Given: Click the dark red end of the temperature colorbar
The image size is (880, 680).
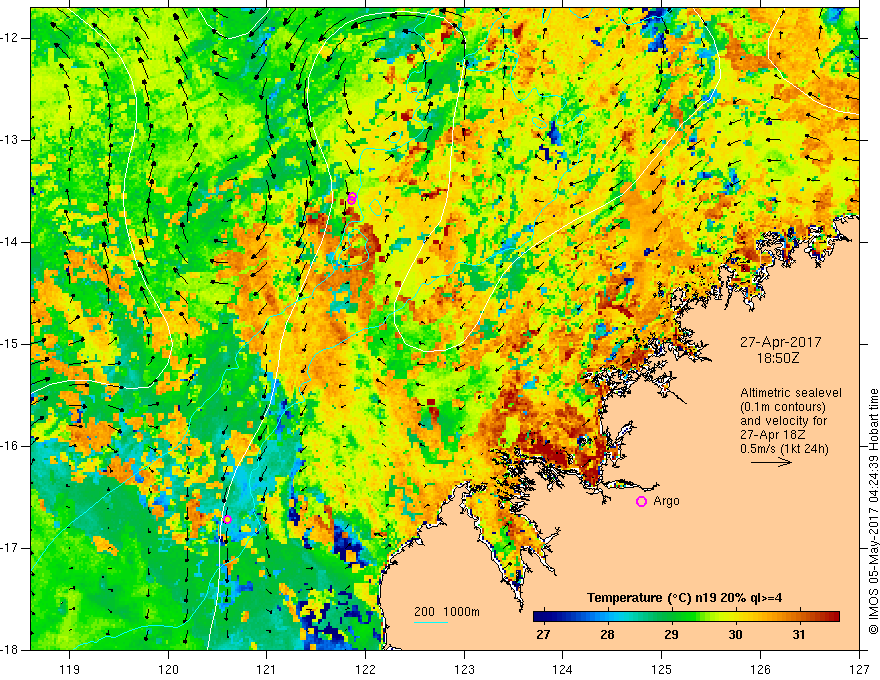Looking at the screenshot, I should tap(833, 617).
